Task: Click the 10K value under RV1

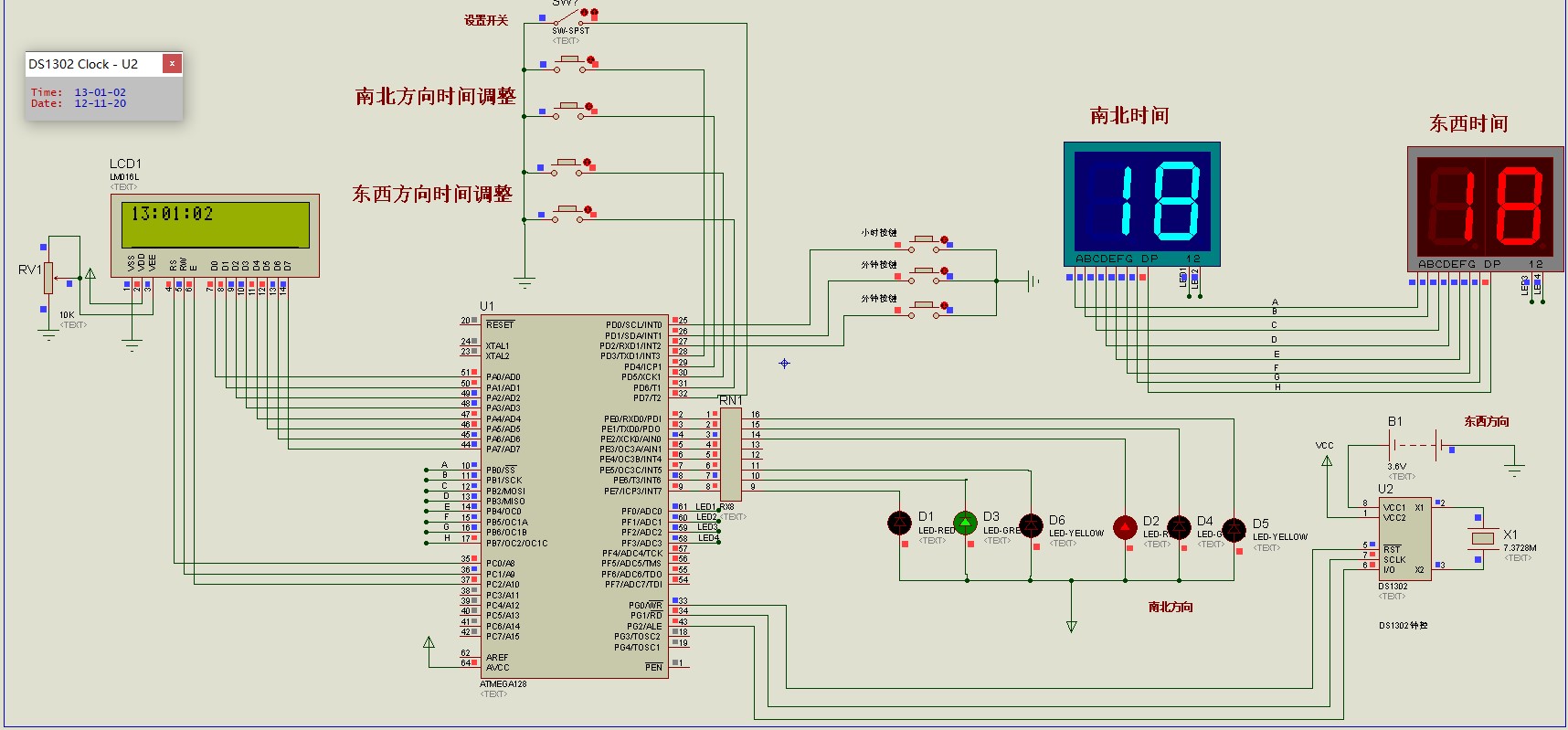Action: click(67, 315)
